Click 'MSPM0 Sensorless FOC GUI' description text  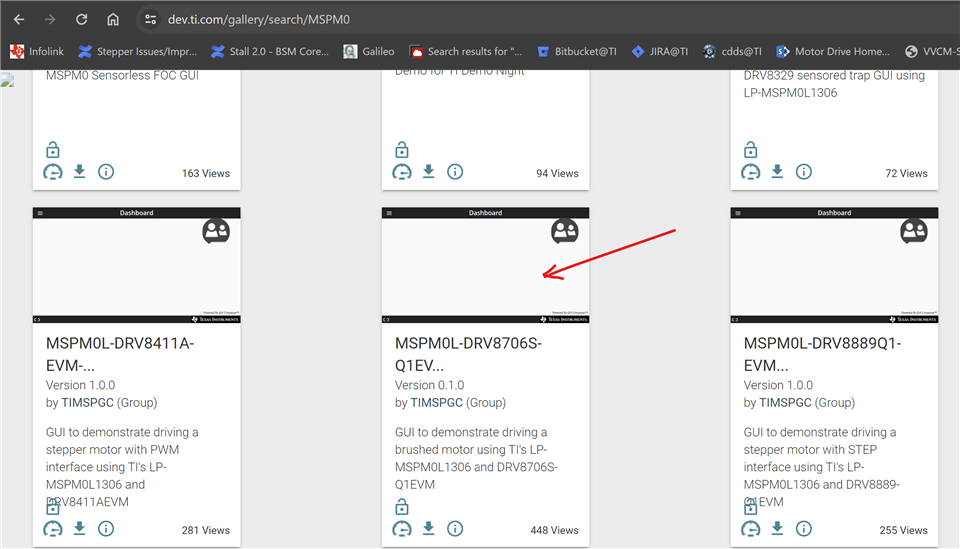click(122, 75)
